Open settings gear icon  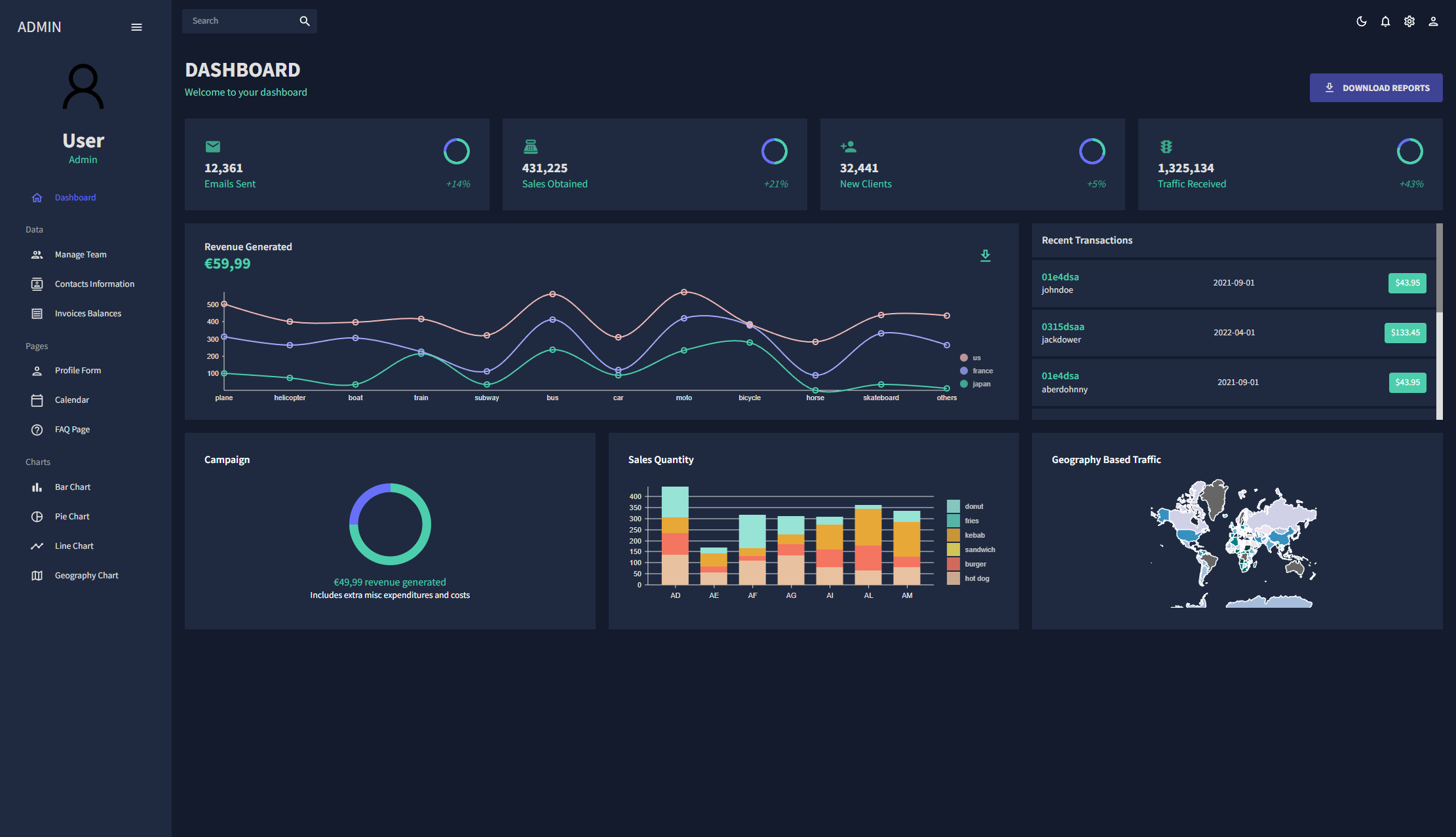(x=1409, y=22)
